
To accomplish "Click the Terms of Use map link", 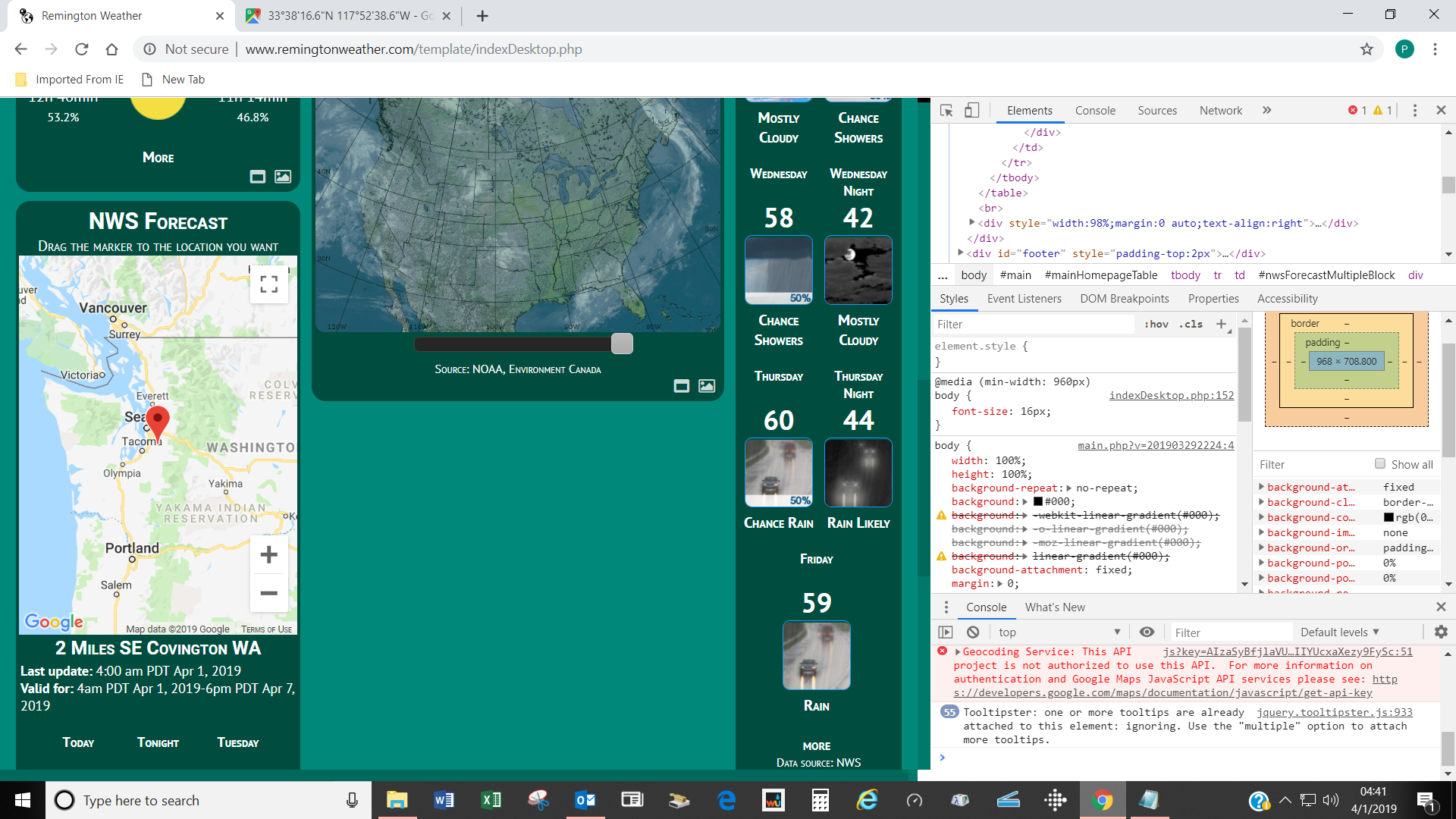I will coord(266,629).
